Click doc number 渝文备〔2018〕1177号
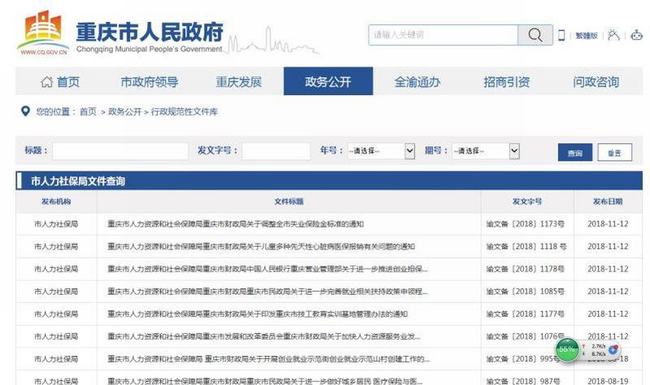Viewport: 650px width, 385px height. tap(525, 314)
